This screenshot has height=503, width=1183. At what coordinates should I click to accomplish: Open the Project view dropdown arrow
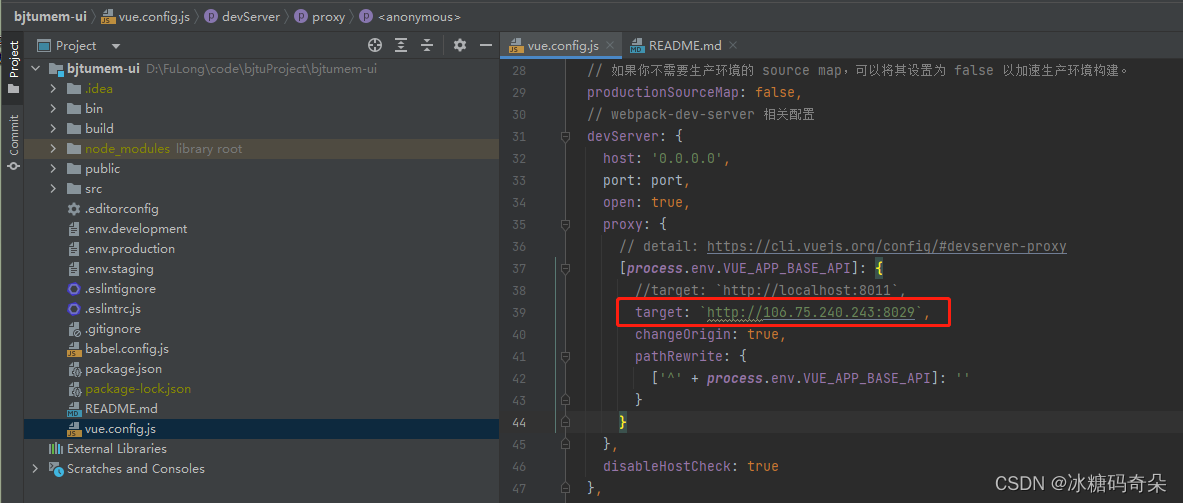click(115, 46)
